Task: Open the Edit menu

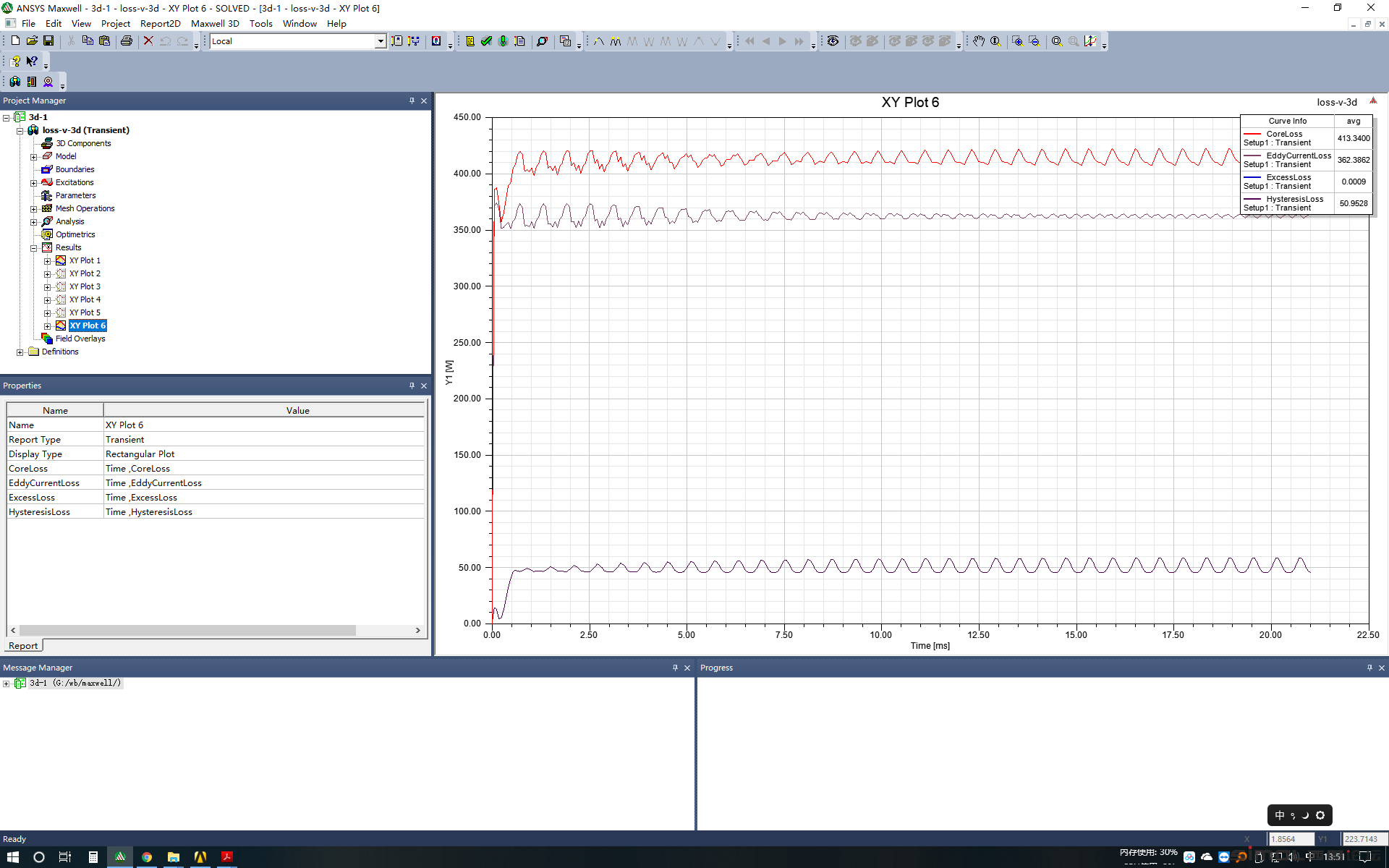Action: (54, 23)
